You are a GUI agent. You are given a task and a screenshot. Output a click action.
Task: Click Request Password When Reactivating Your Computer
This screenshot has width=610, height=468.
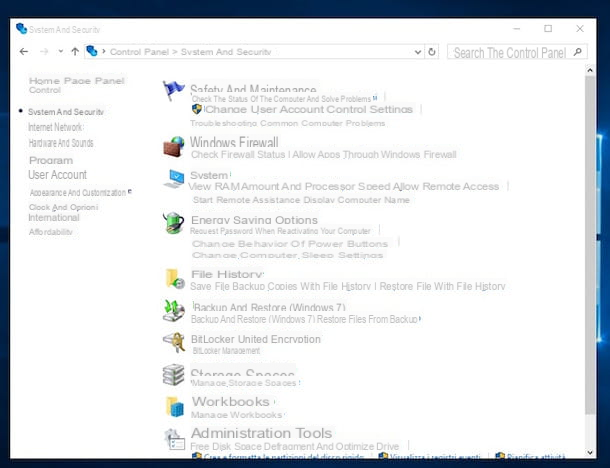280,231
